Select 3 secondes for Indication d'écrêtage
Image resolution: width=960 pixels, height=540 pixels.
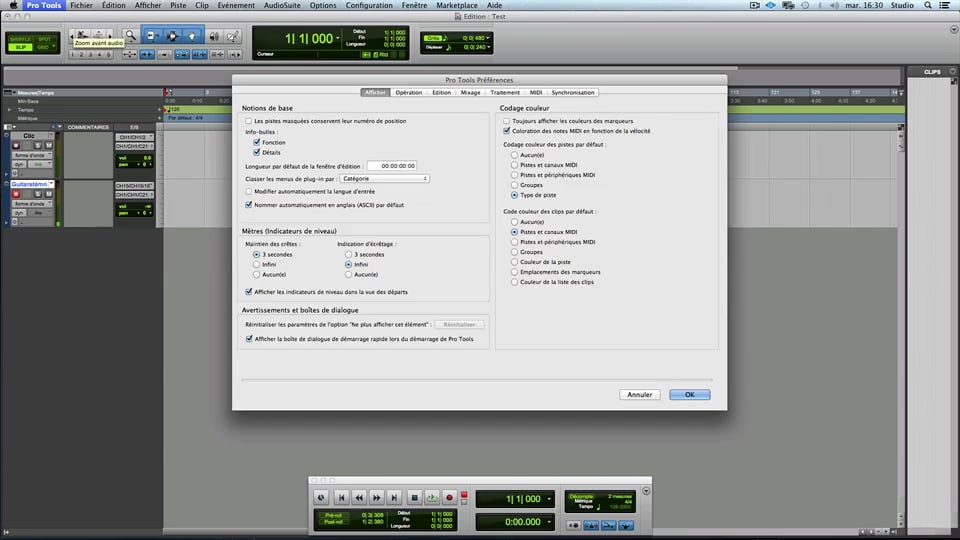pos(348,254)
